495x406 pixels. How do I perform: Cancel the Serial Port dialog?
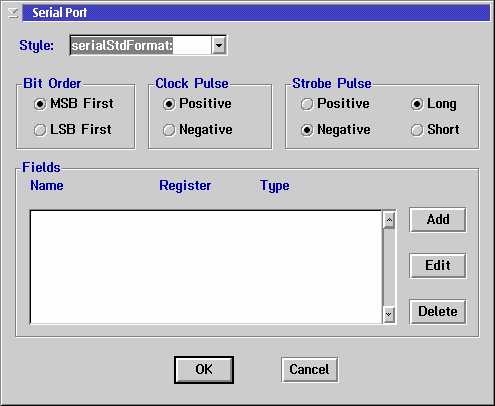tap(309, 370)
